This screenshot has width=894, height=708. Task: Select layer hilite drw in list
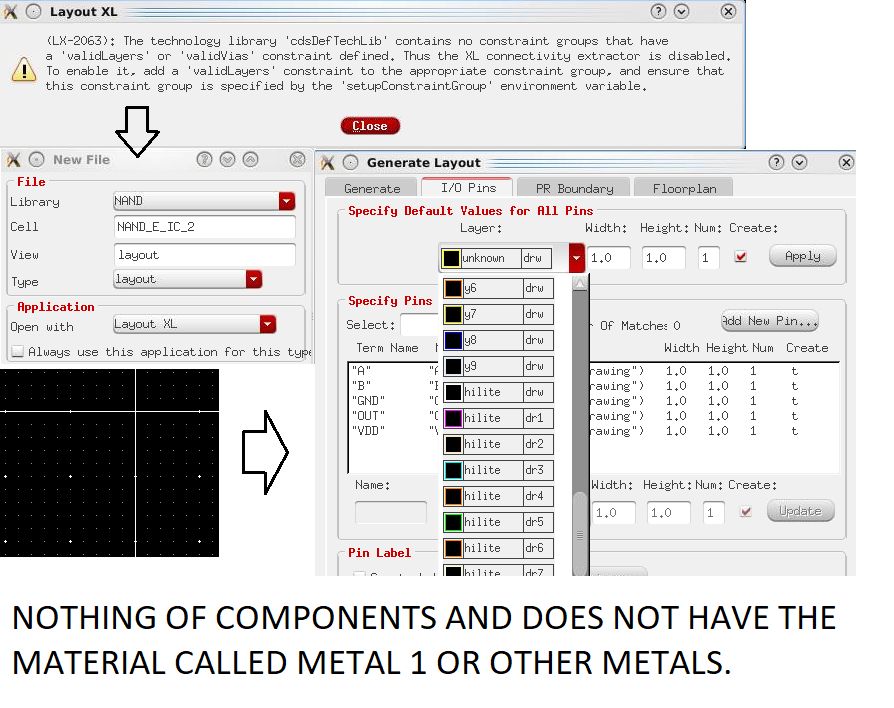pos(498,392)
